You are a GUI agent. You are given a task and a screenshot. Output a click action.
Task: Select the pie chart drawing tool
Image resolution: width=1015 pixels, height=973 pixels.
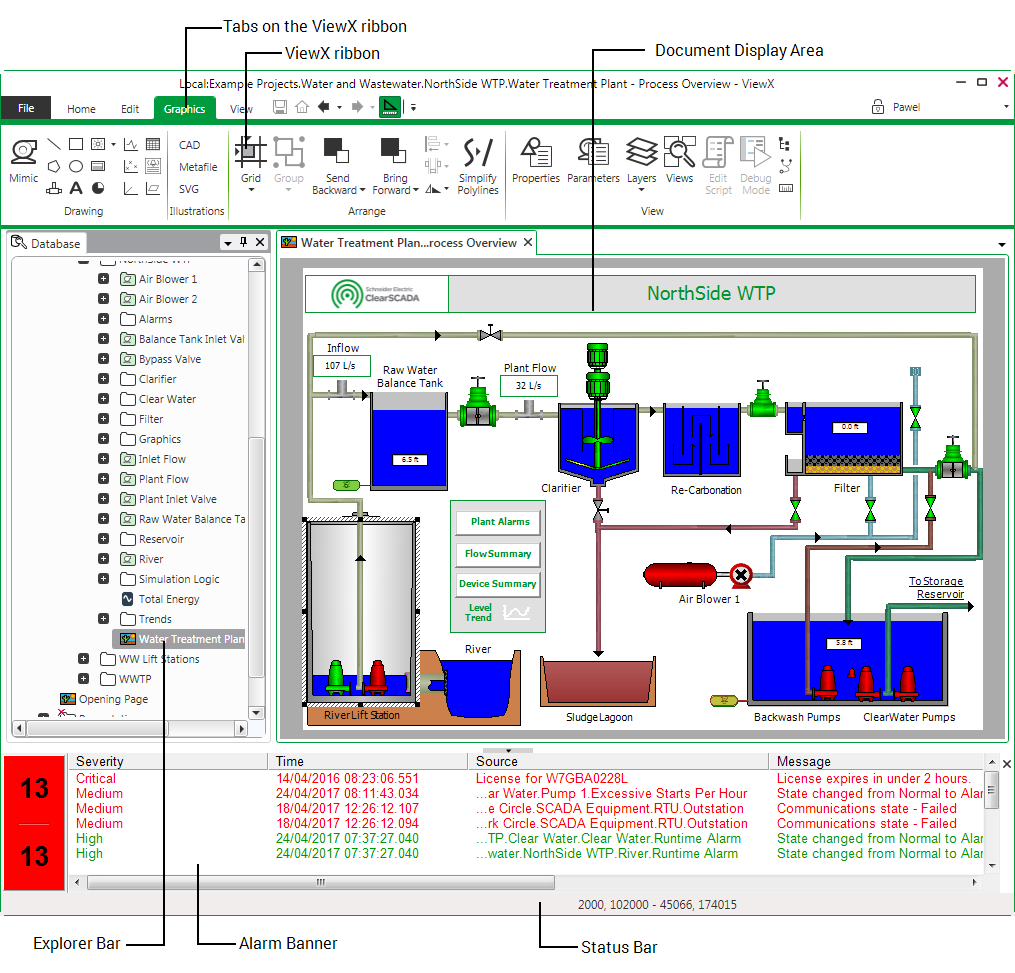[x=98, y=188]
